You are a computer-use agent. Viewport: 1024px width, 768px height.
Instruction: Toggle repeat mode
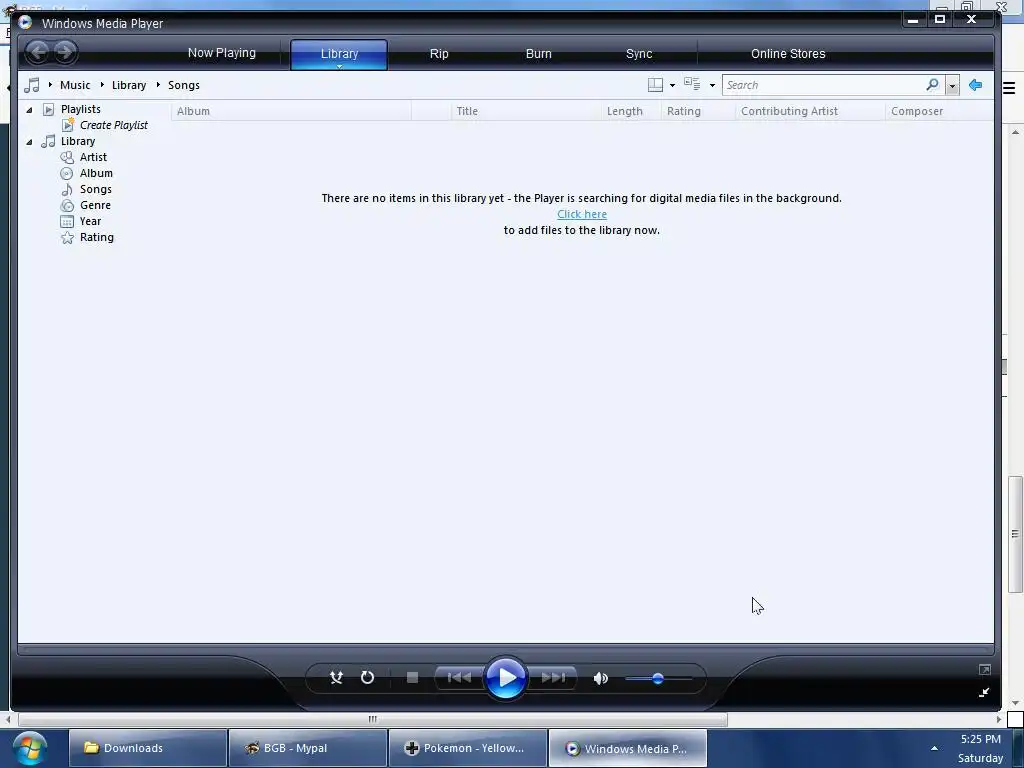click(x=368, y=678)
